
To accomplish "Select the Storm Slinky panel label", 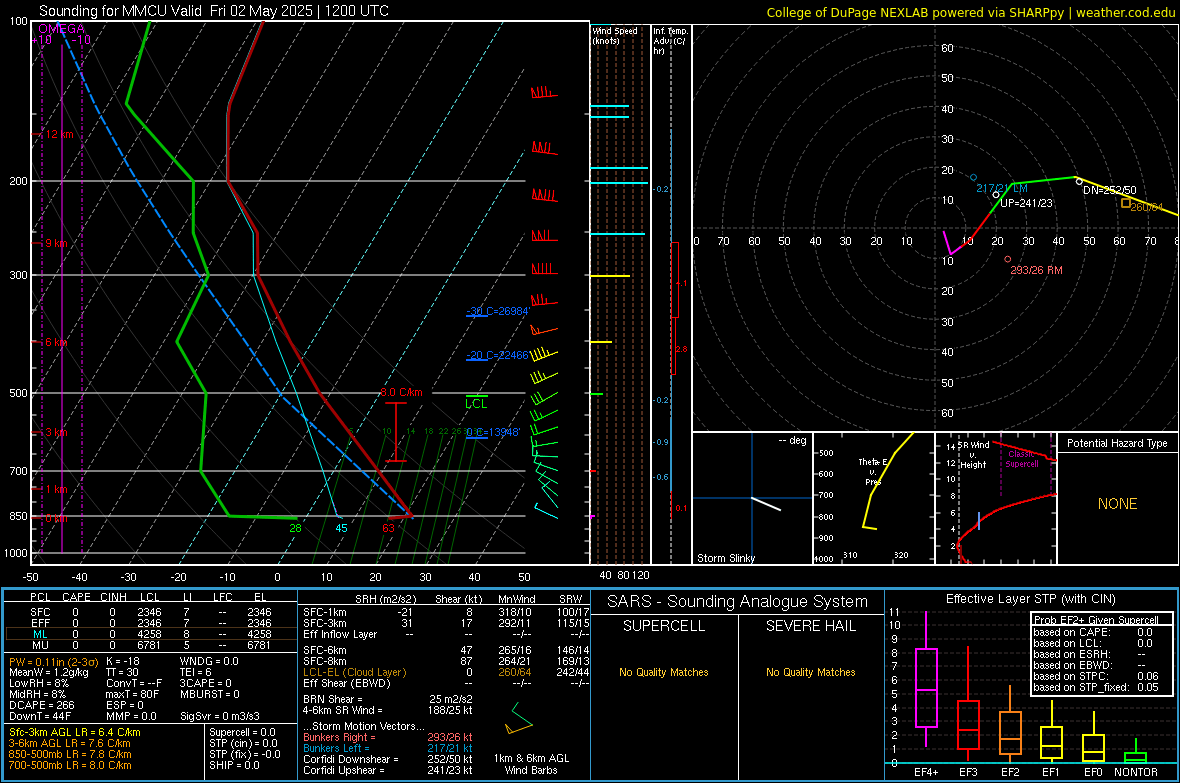I will tap(726, 558).
